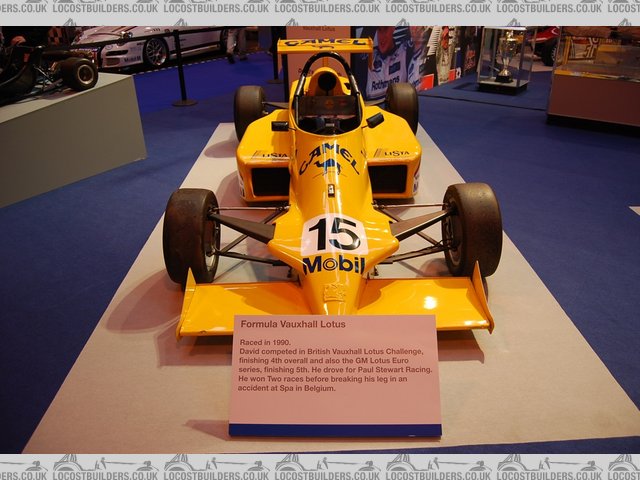Screen dimensions: 640x480
Task: Select the front tire on the image's left
Action: (x=190, y=234)
